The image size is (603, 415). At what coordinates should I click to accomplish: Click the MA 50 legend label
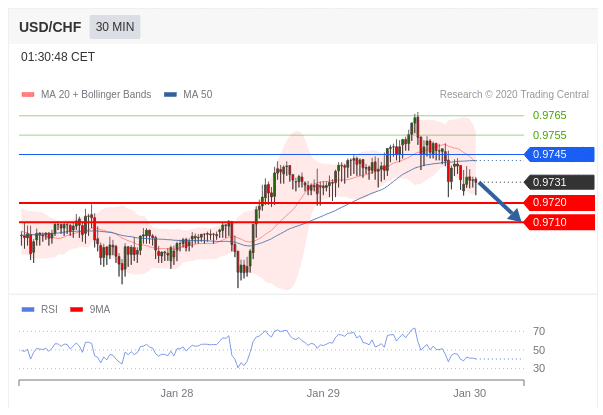coord(198,95)
